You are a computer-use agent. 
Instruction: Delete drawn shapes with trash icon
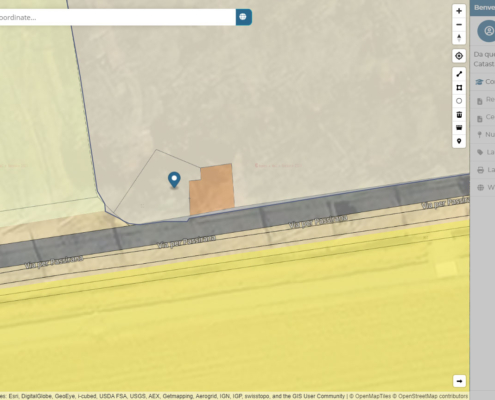coord(459,114)
